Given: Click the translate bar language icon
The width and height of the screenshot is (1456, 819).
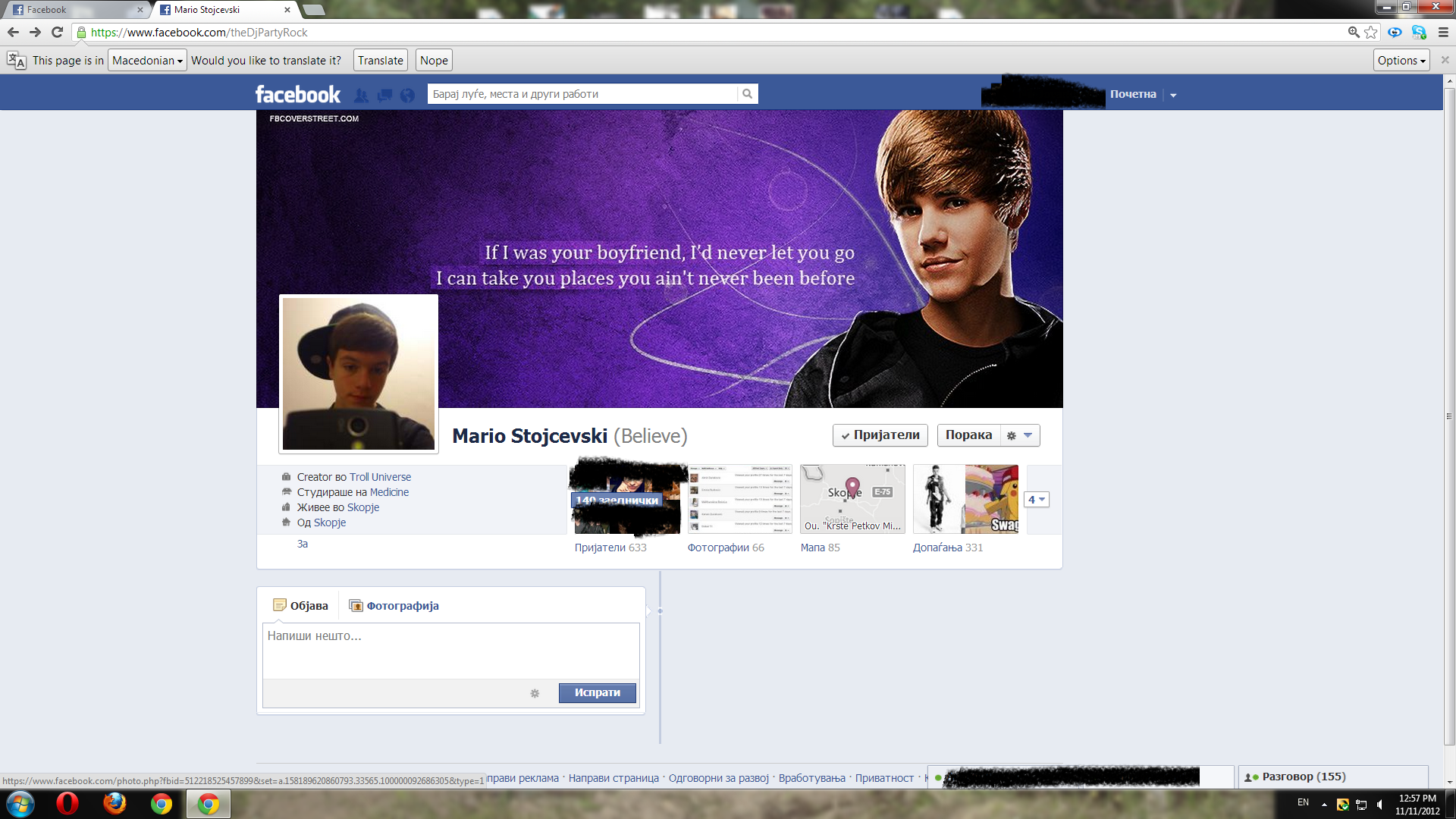Looking at the screenshot, I should (17, 60).
